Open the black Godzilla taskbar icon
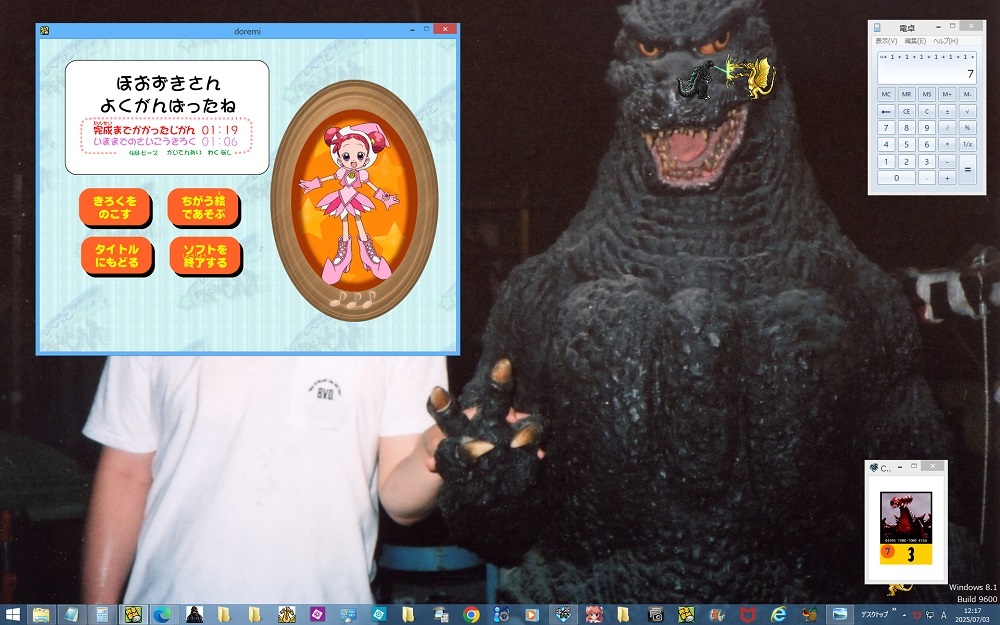Image resolution: width=1000 pixels, height=625 pixels. [x=194, y=615]
